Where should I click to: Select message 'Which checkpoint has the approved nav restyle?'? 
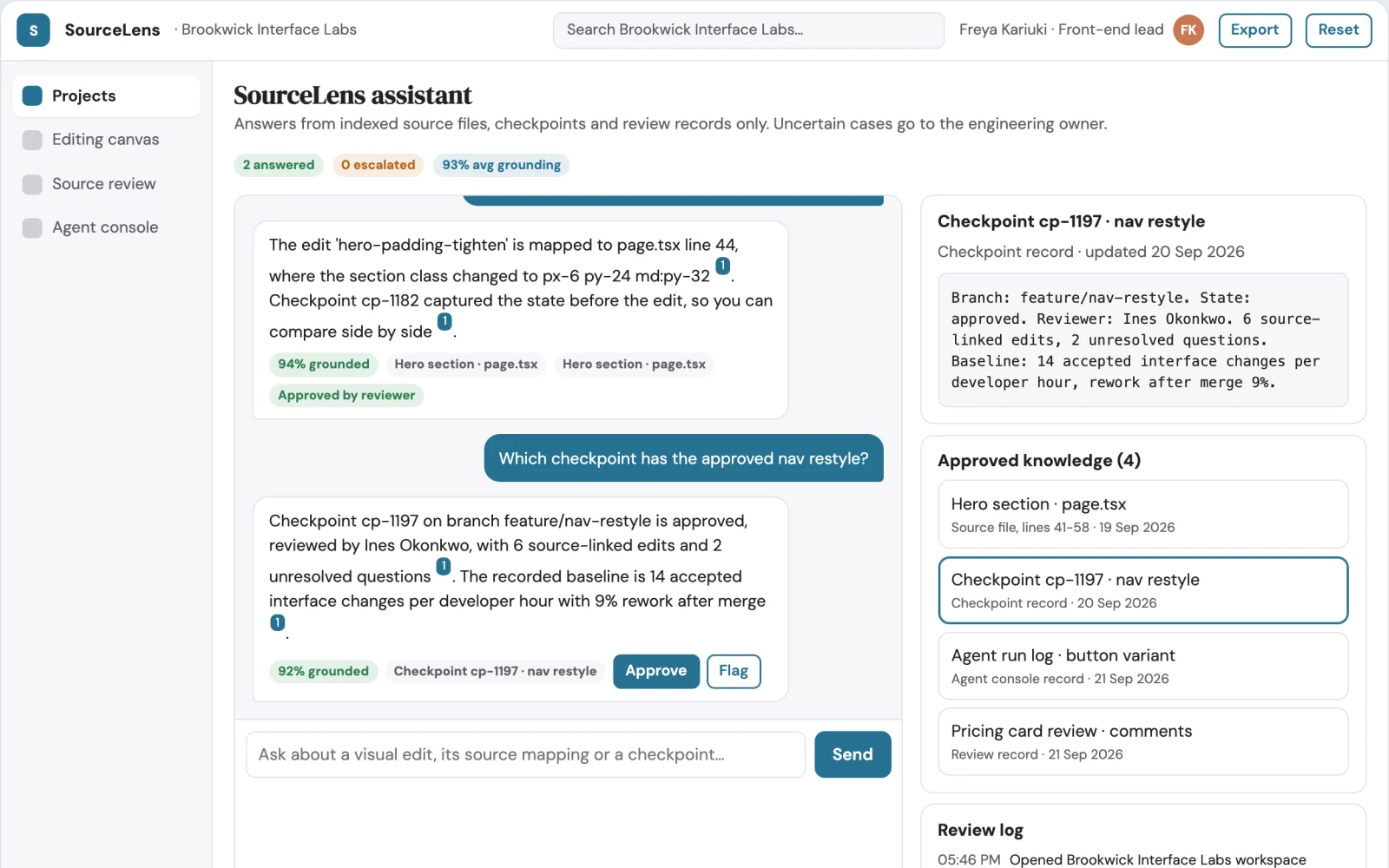pyautogui.click(x=684, y=458)
